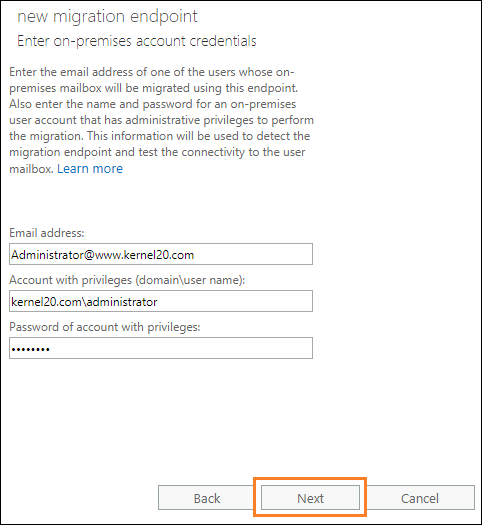This screenshot has height=525, width=482.
Task: Click the Next button
Action: tap(310, 498)
